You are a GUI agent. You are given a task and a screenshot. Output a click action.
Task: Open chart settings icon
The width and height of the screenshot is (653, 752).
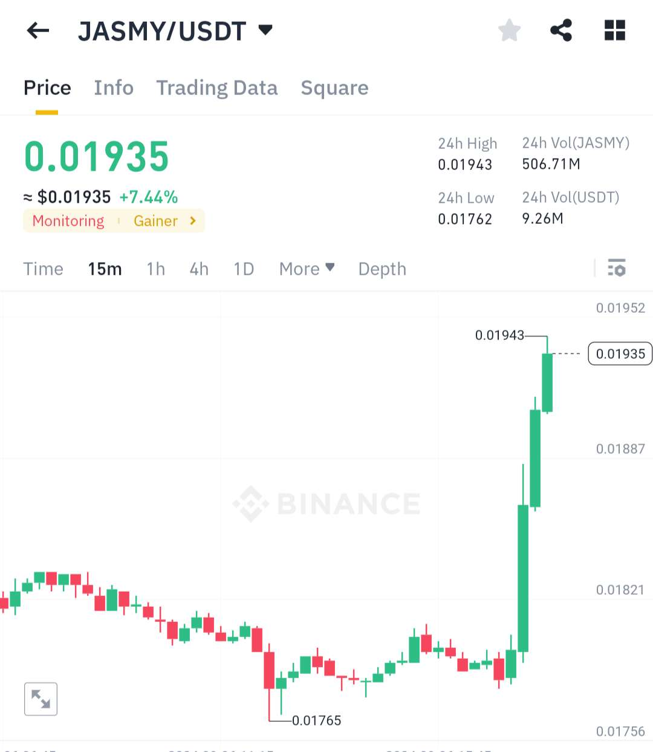pyautogui.click(x=616, y=268)
